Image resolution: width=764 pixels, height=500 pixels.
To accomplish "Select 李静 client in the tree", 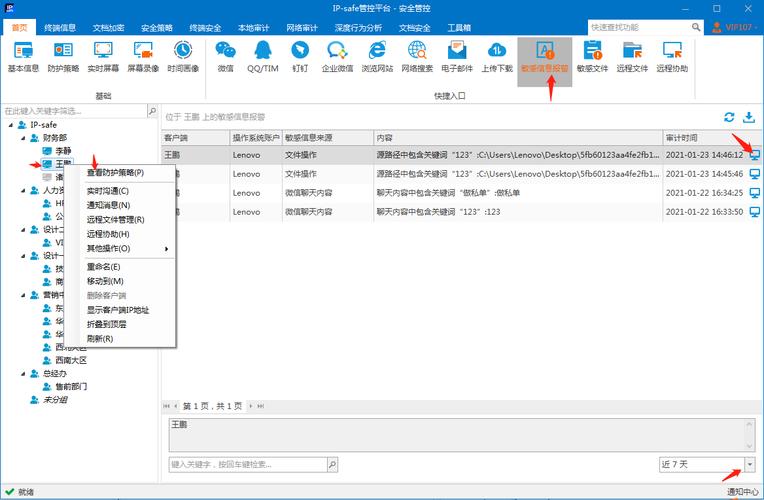I will pyautogui.click(x=63, y=150).
